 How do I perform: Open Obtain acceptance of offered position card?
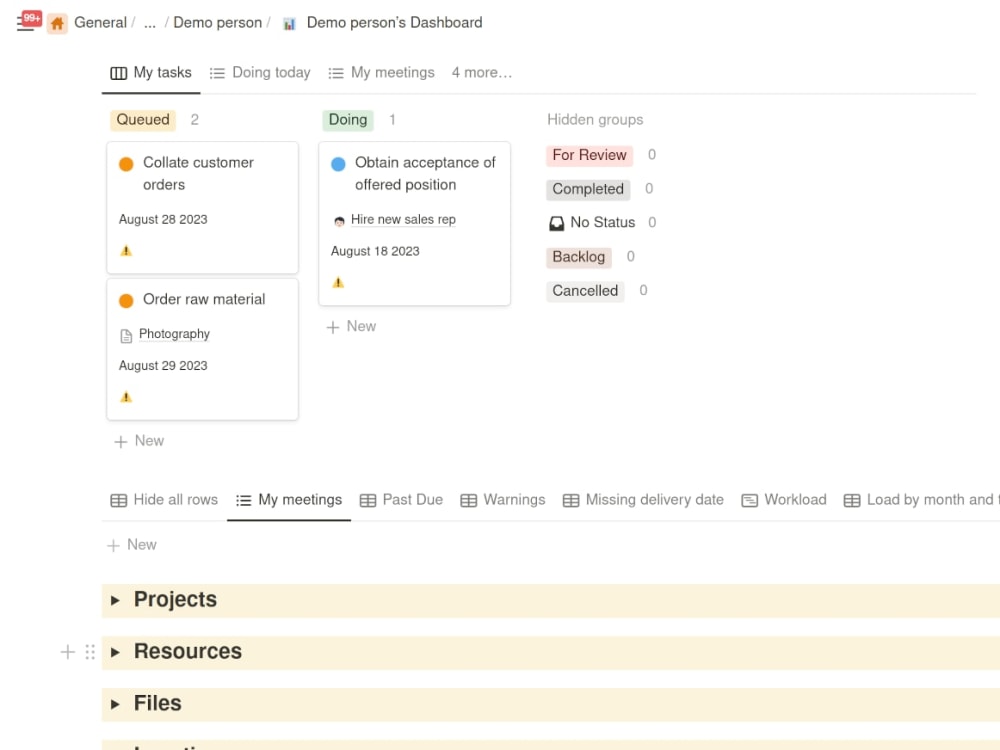click(x=415, y=224)
